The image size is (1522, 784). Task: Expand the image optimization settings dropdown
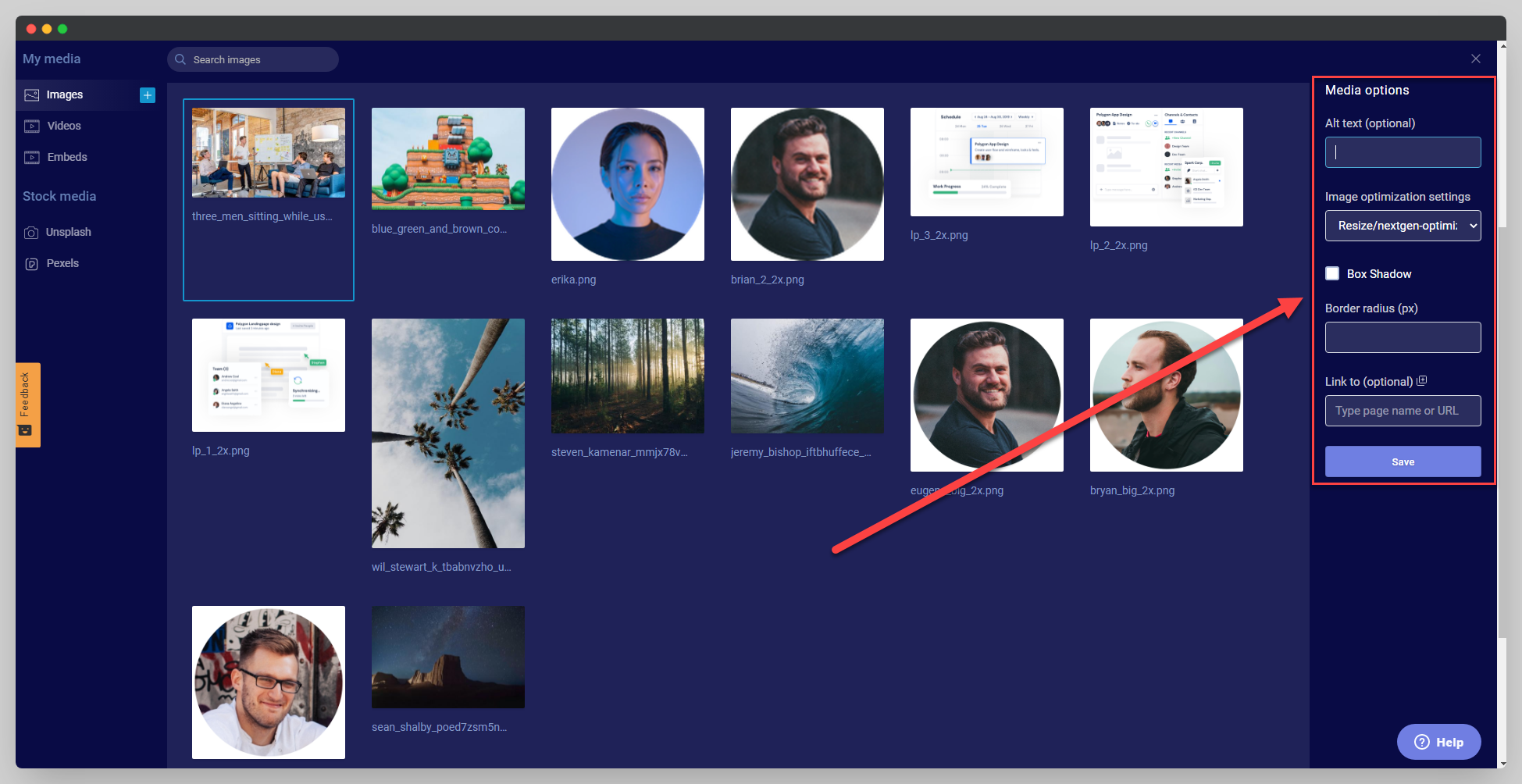(1403, 226)
